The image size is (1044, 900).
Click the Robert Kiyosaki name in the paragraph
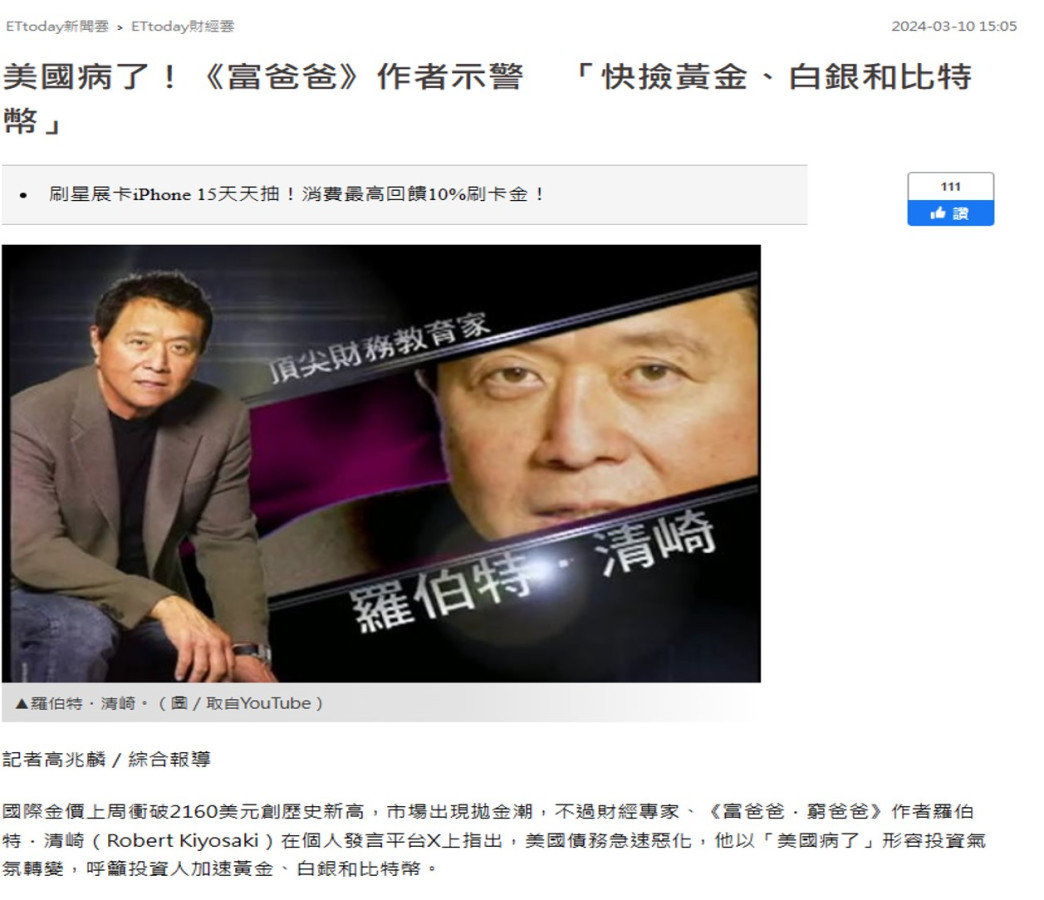(182, 841)
